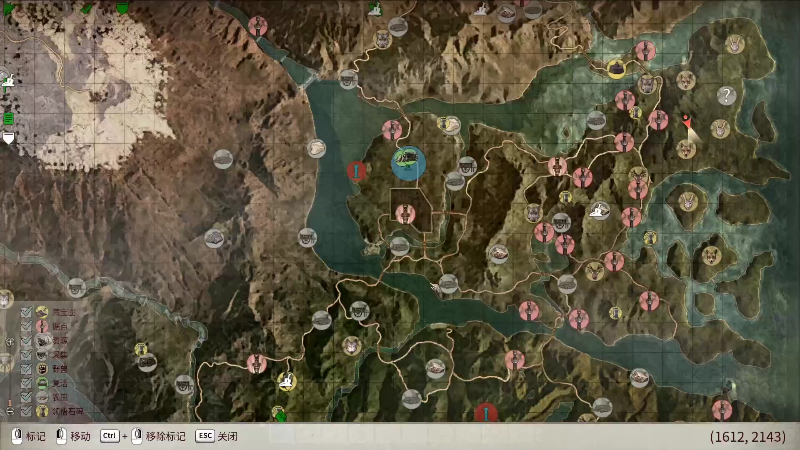The image size is (800, 450).
Task: Click the green item icon at bottom
Action: [279, 414]
